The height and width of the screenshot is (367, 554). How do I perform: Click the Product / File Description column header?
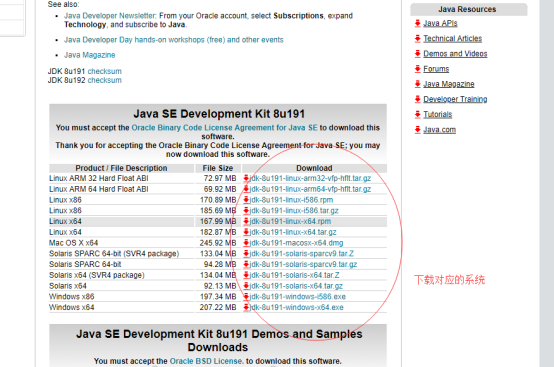point(121,168)
